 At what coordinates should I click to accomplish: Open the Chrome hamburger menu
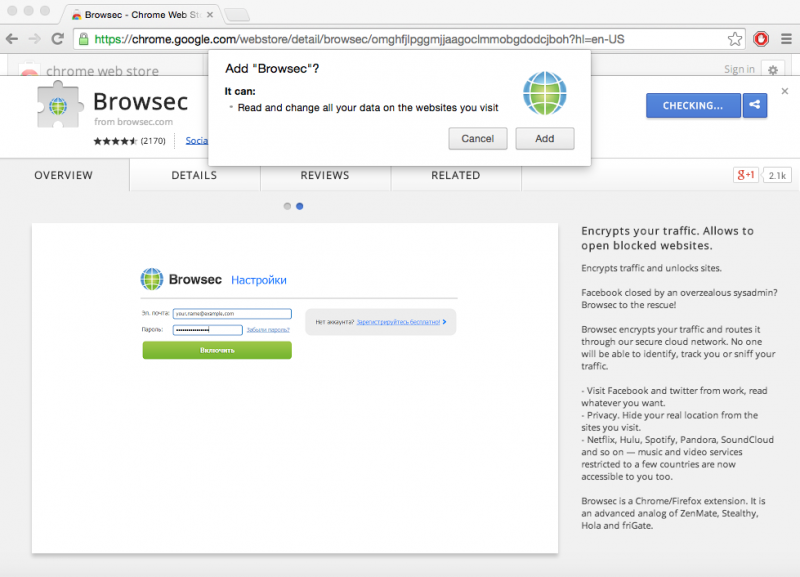(786, 39)
